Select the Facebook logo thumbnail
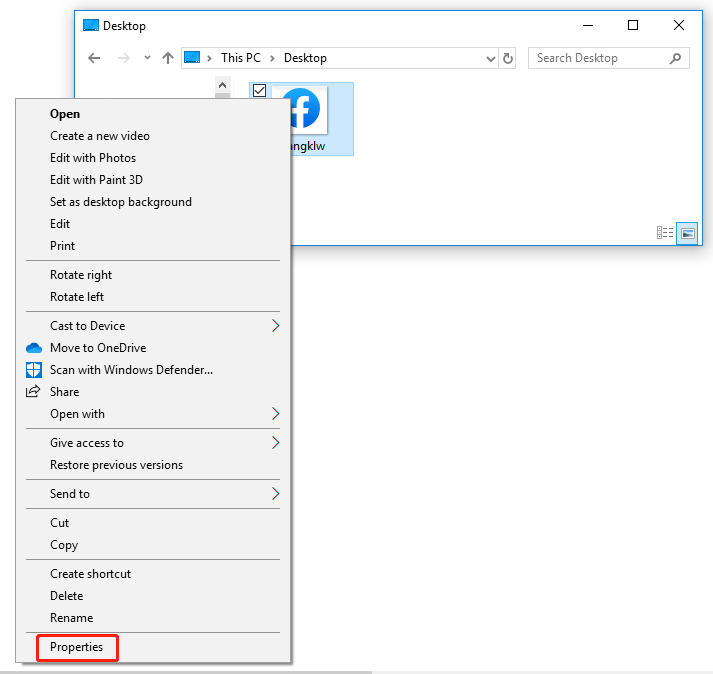Screen dimensions: 713x674 coord(304,109)
